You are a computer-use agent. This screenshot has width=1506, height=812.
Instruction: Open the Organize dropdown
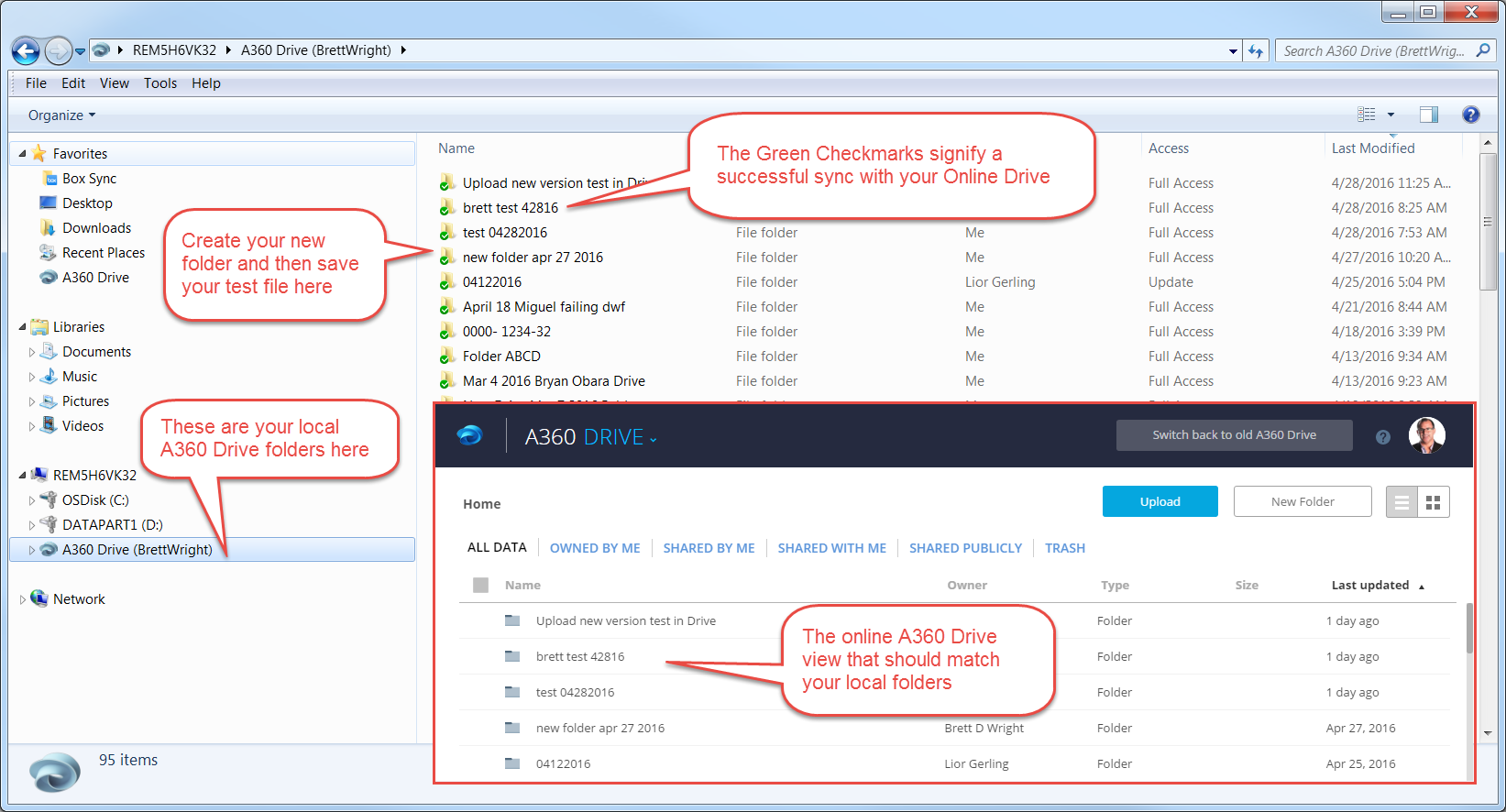(61, 115)
